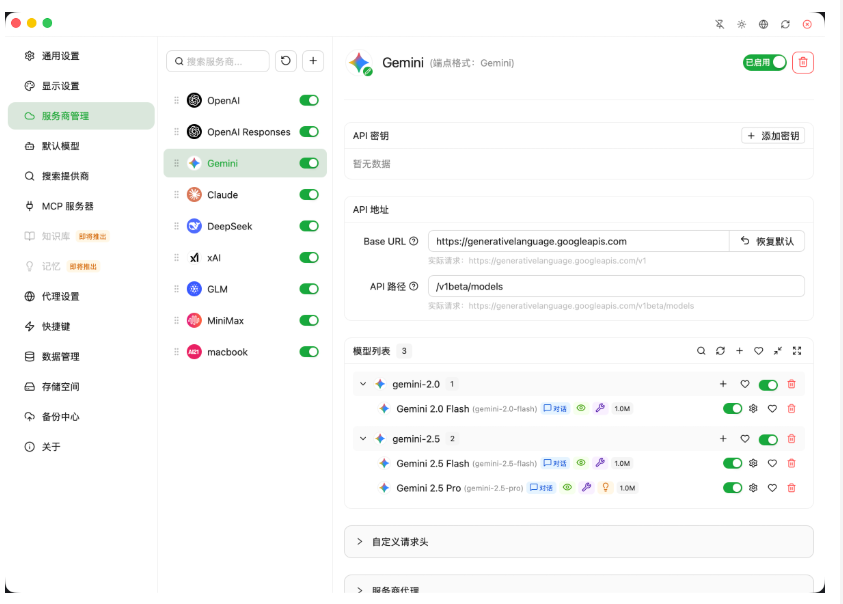Toggle DeepSeek provider switch
The image size is (843, 604).
point(309,226)
